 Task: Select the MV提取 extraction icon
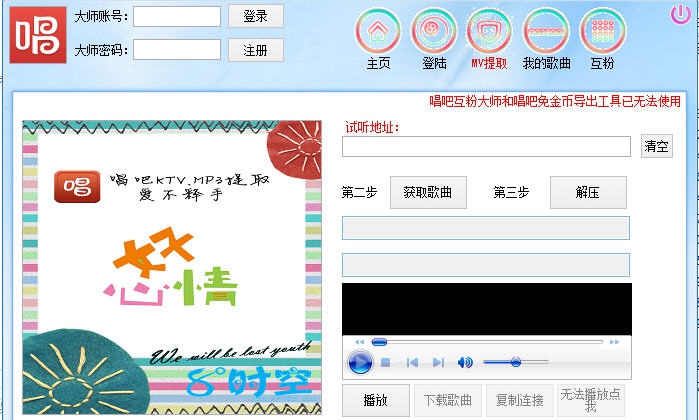point(489,31)
